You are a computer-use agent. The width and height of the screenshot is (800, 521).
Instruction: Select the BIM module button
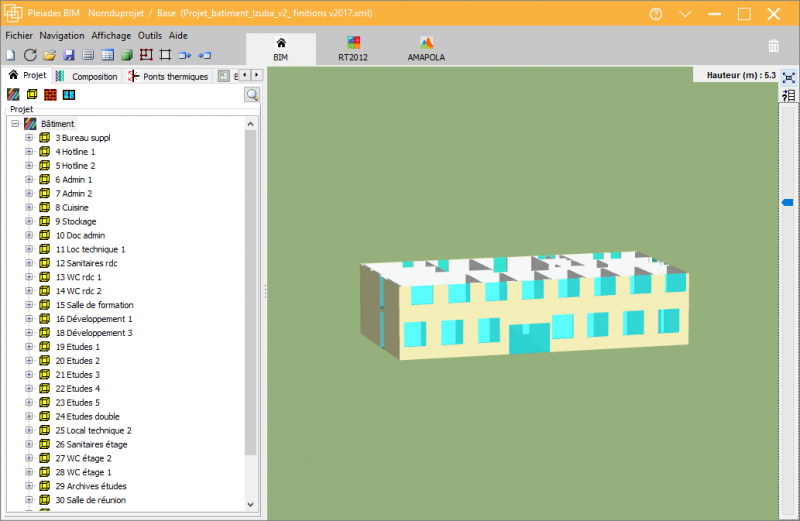(x=281, y=49)
